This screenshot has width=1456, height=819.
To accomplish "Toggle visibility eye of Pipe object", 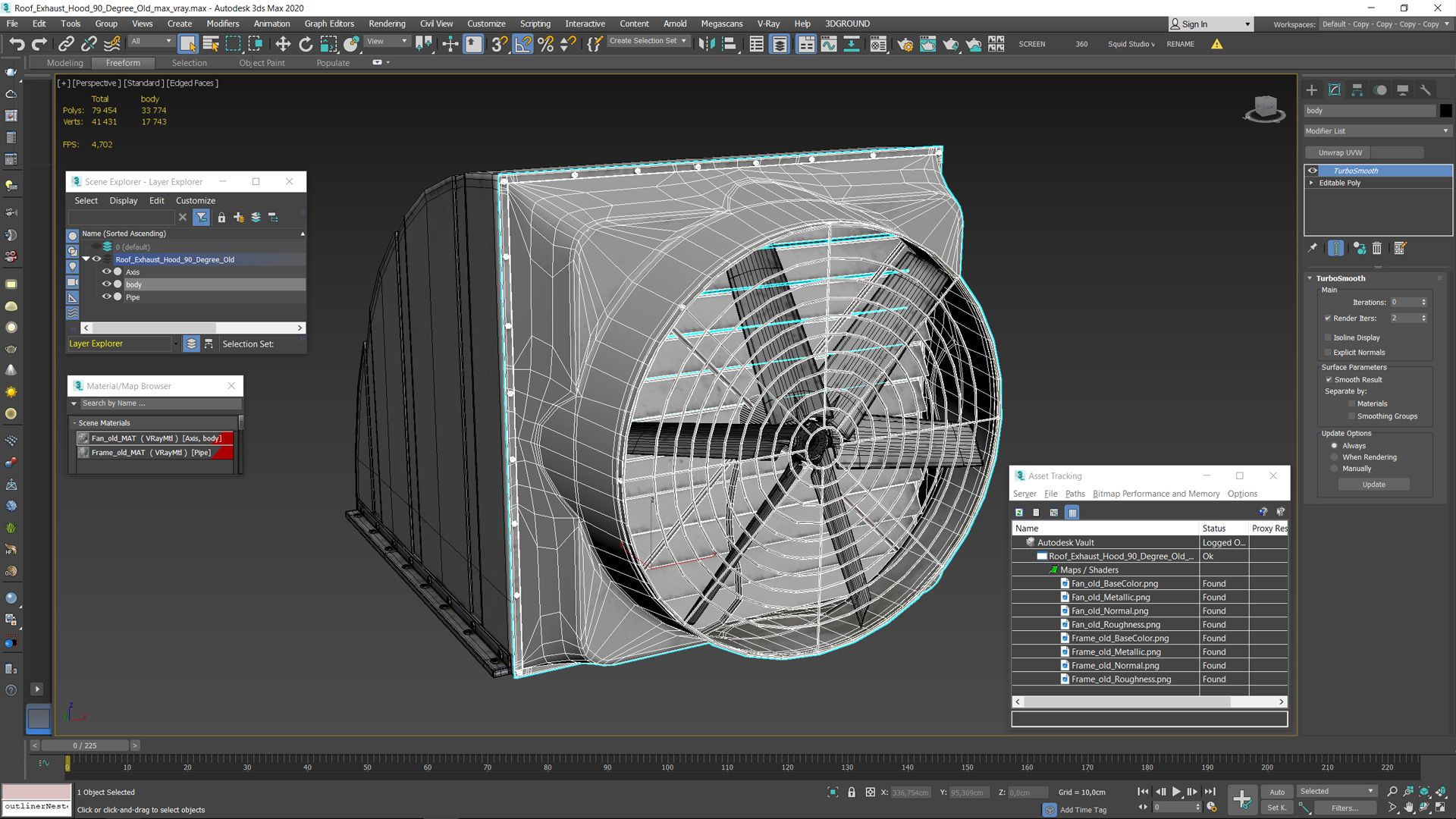I will tap(106, 297).
